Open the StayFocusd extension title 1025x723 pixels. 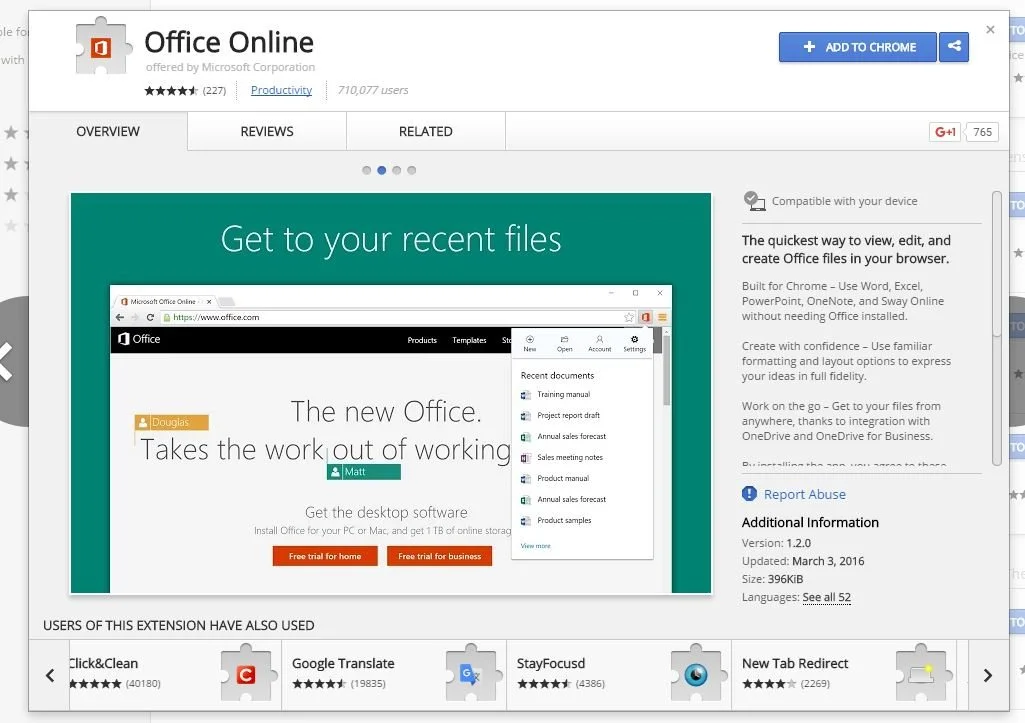point(550,663)
